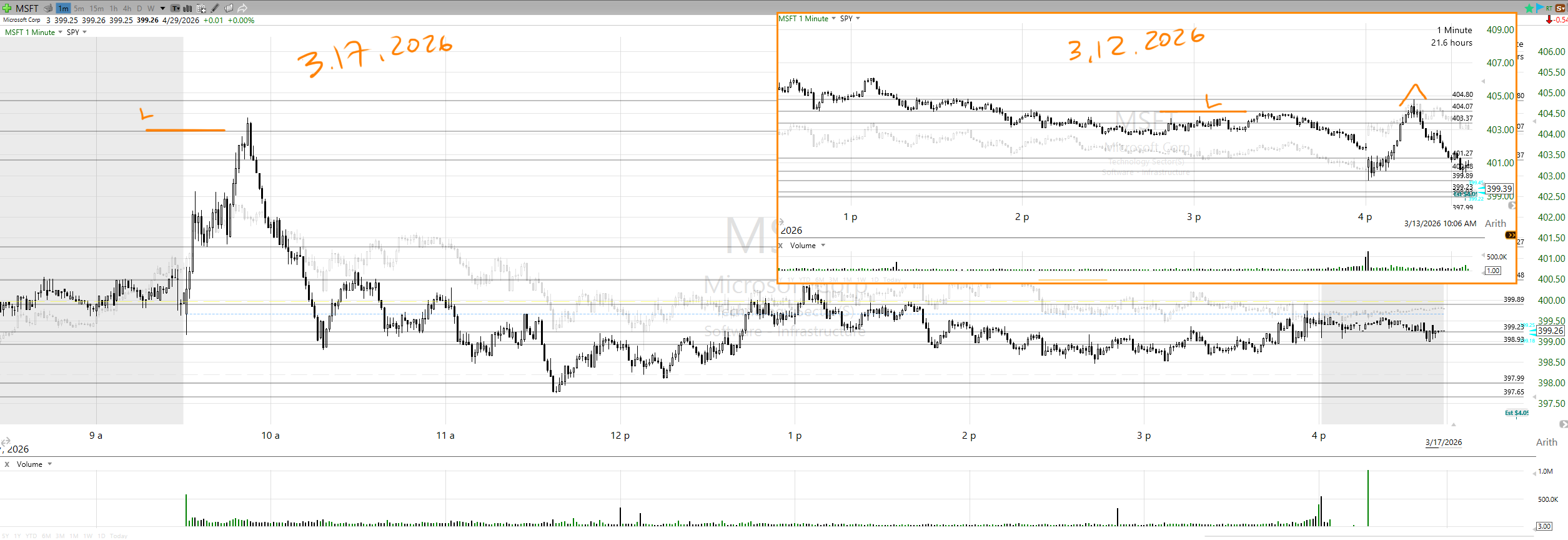Click the share arrow icon in toolbar
Screen dimensions: 1568x540
coord(242,8)
